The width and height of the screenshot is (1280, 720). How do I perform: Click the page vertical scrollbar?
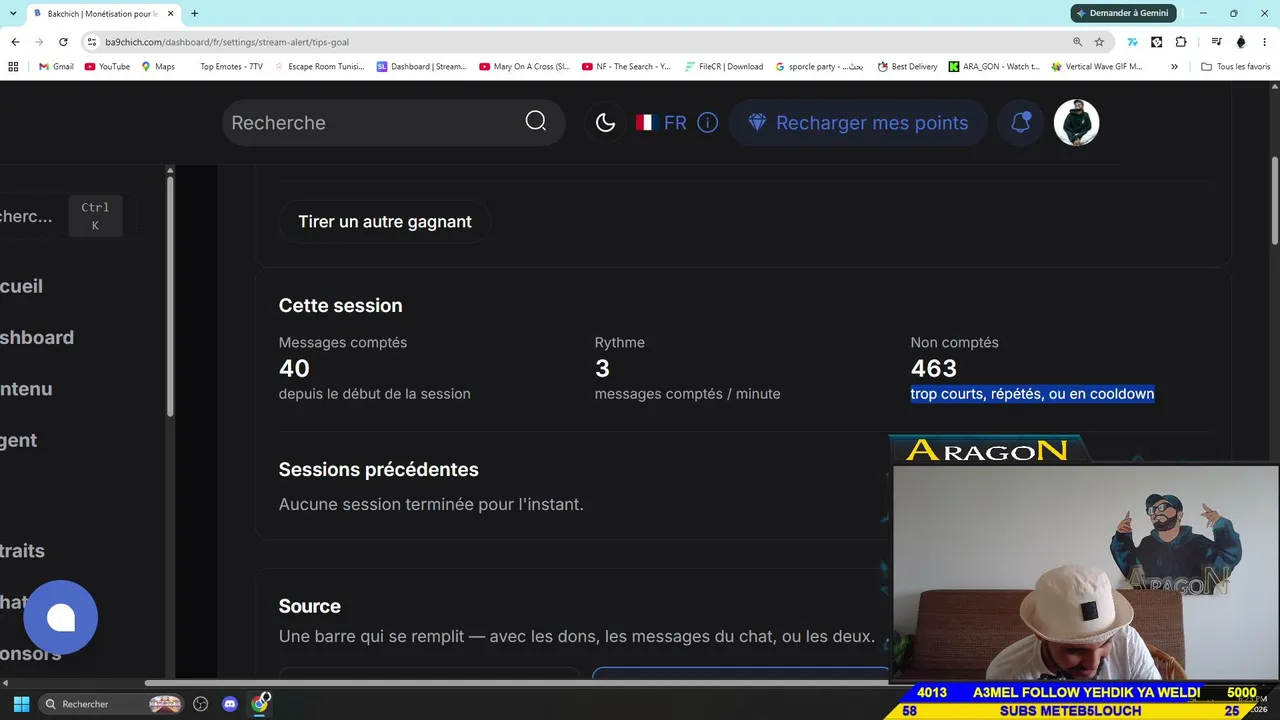pos(1274,200)
